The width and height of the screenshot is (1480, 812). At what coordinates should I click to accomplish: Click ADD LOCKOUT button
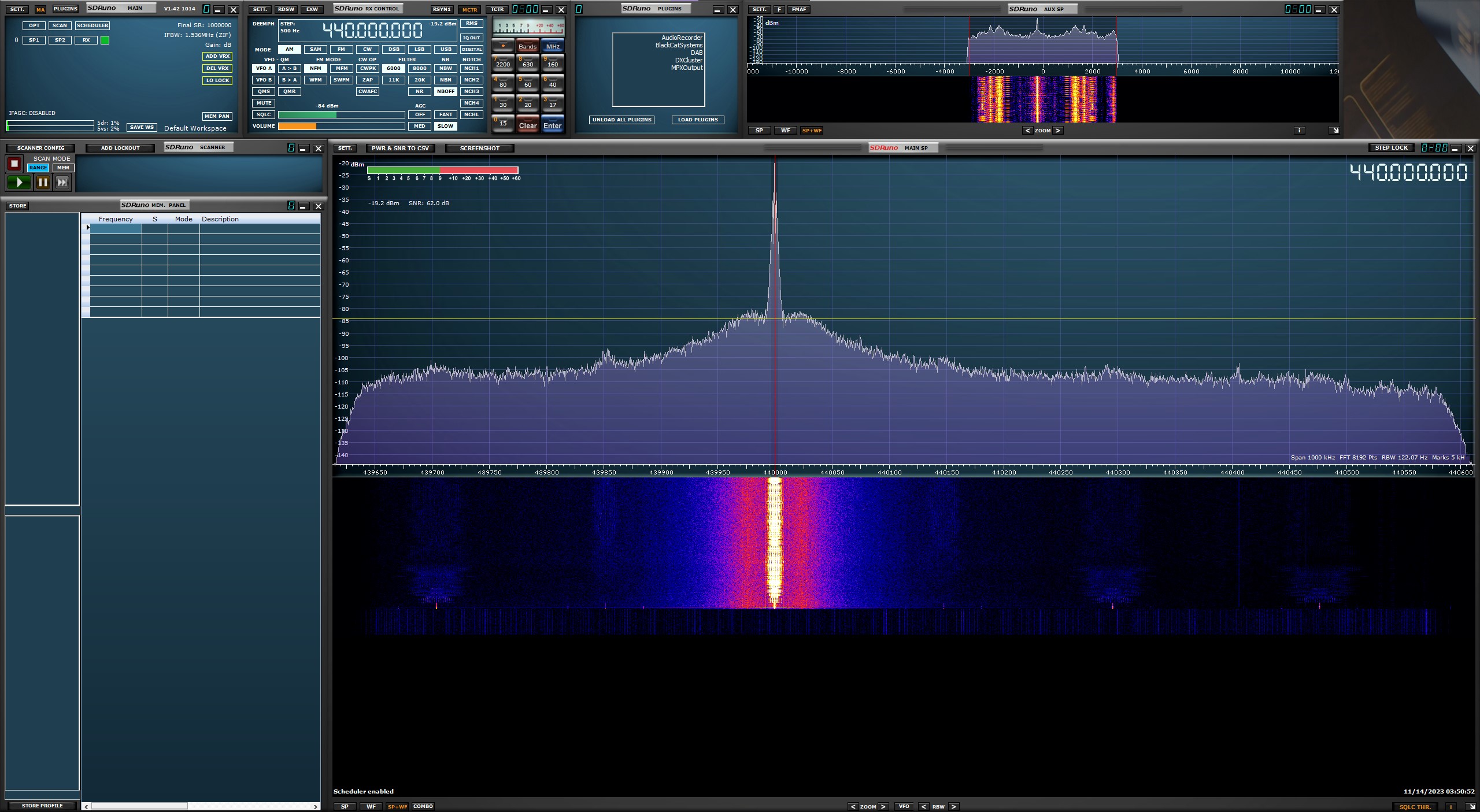[120, 148]
